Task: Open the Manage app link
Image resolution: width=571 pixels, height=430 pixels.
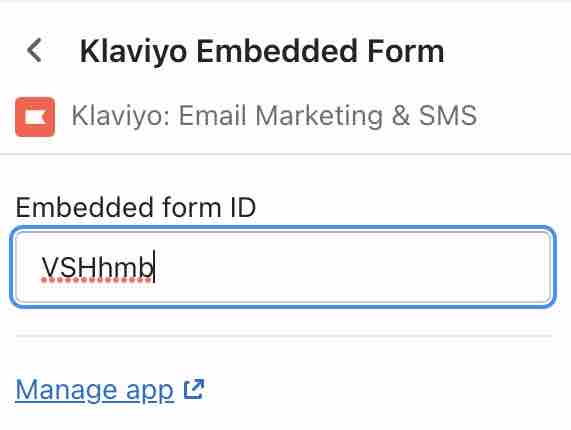Action: (x=94, y=390)
